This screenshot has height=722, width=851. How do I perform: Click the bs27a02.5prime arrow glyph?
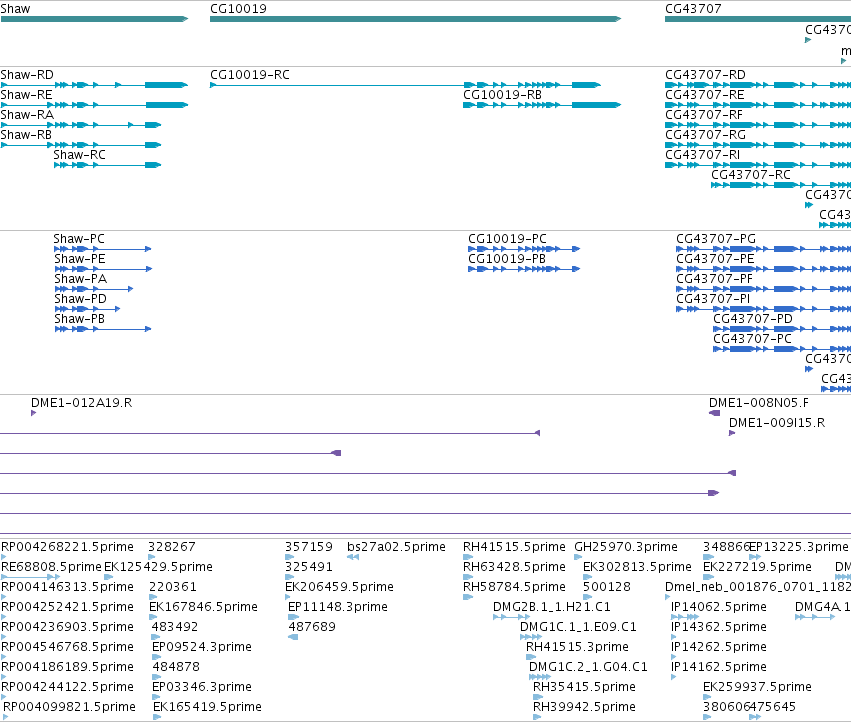pos(353,557)
